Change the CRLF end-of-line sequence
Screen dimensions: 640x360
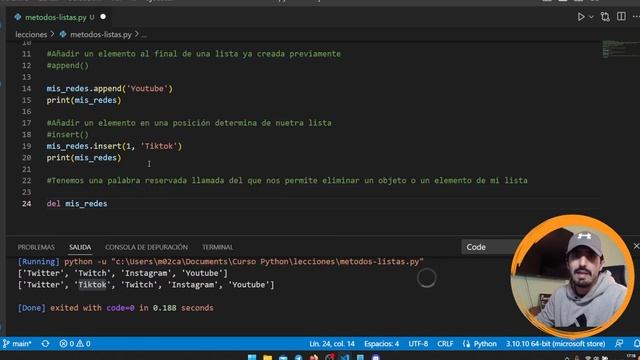[445, 344]
